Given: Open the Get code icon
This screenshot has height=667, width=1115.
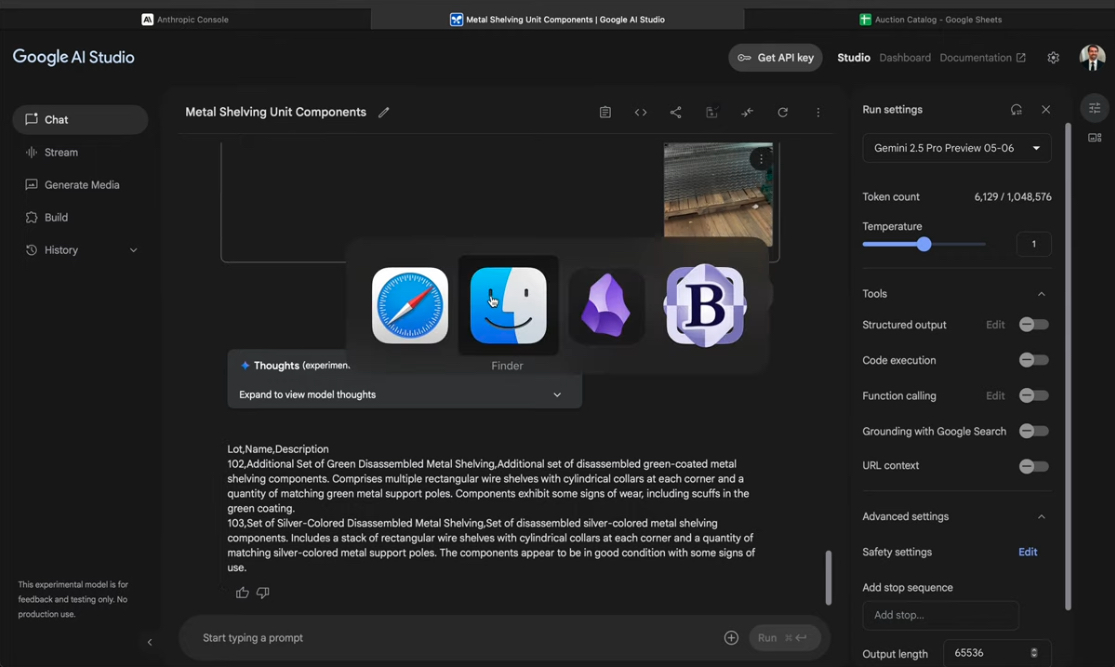Looking at the screenshot, I should [641, 113].
